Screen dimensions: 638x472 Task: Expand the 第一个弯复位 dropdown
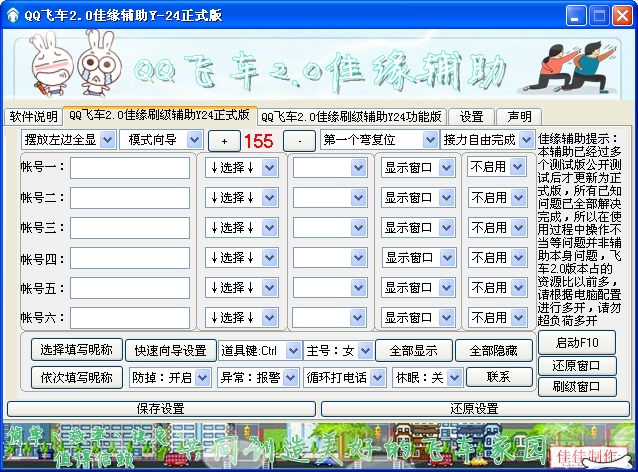coord(379,140)
